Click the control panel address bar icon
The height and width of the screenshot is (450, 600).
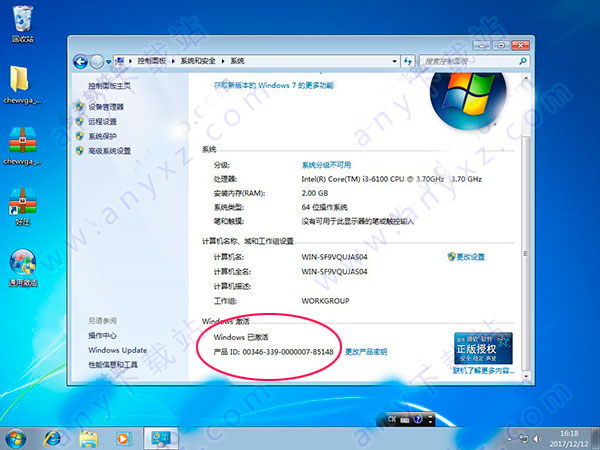click(x=120, y=61)
